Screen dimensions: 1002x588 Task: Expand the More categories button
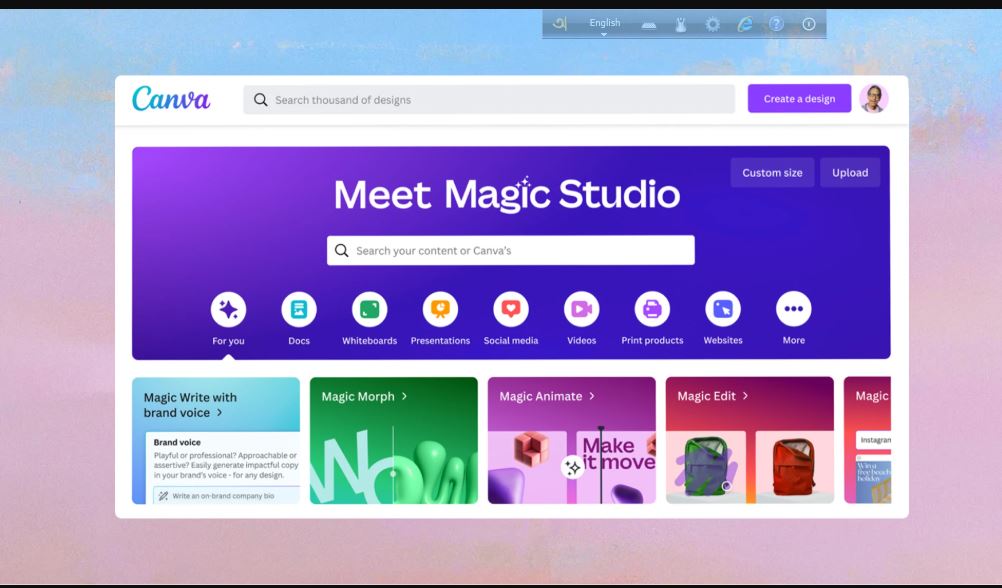click(794, 309)
